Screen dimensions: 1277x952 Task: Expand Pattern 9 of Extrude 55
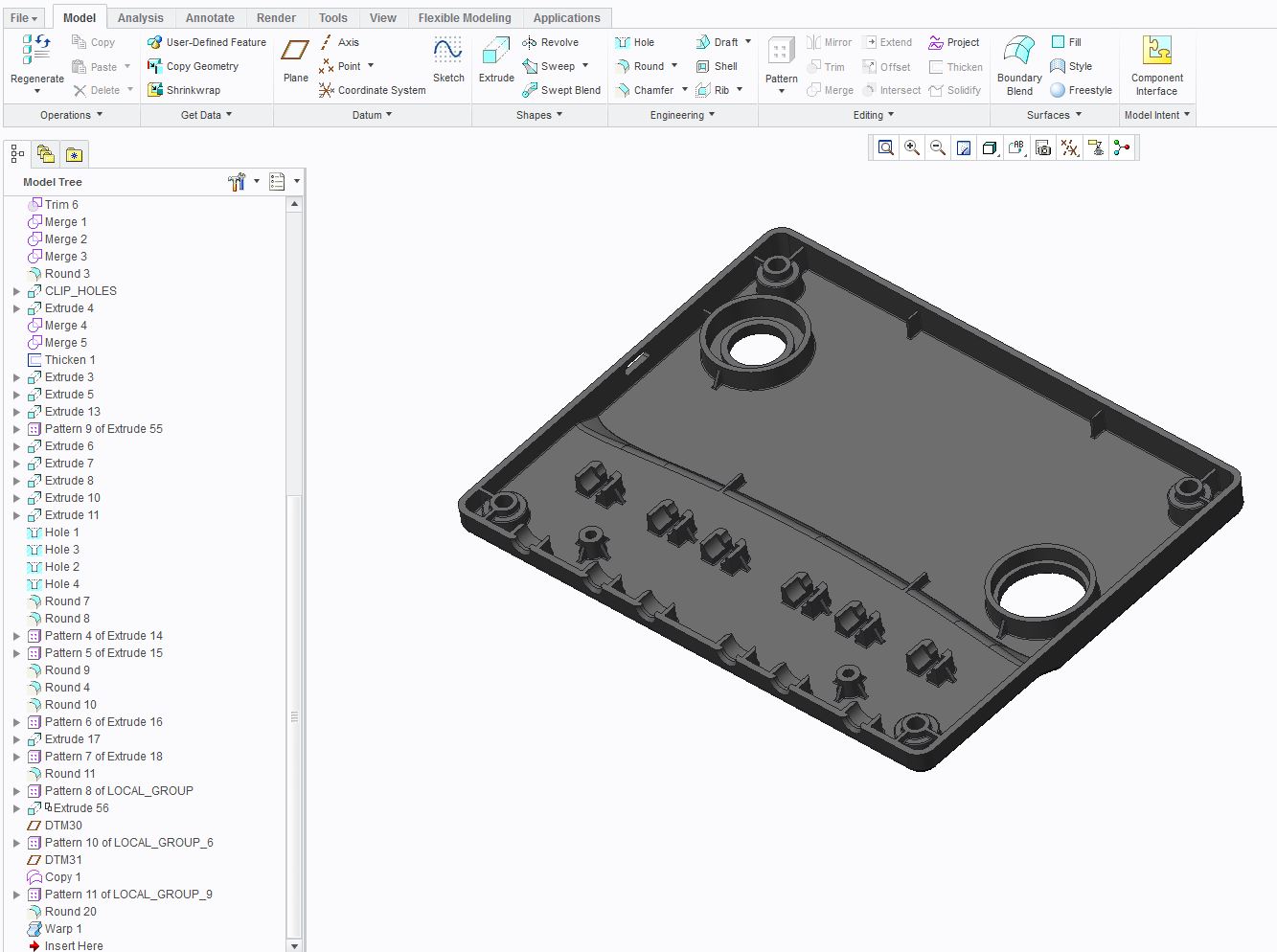[16, 429]
